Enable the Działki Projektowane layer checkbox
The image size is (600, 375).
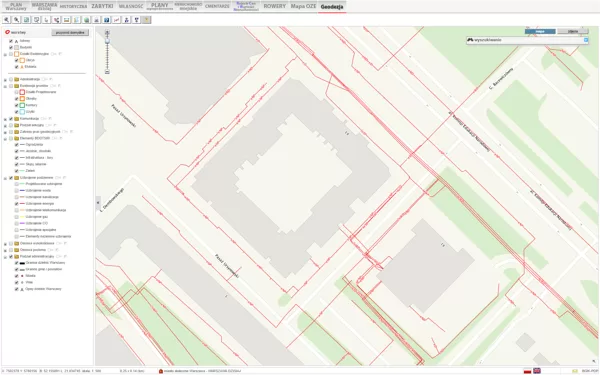16,92
